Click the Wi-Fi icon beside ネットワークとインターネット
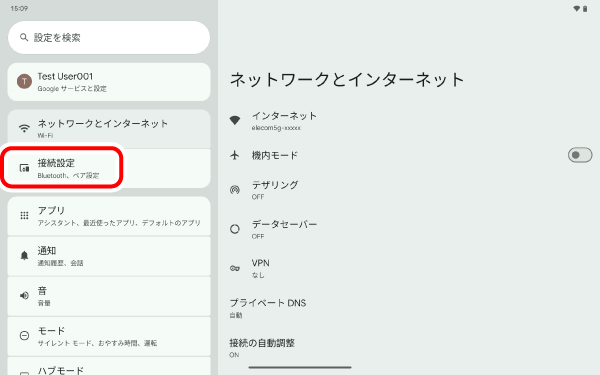This screenshot has width=600, height=375. [24, 128]
